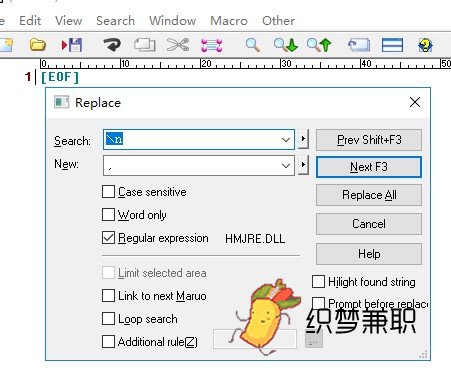Click the [EOF] marker in editor
Screen dimensions: 451x372
point(60,77)
